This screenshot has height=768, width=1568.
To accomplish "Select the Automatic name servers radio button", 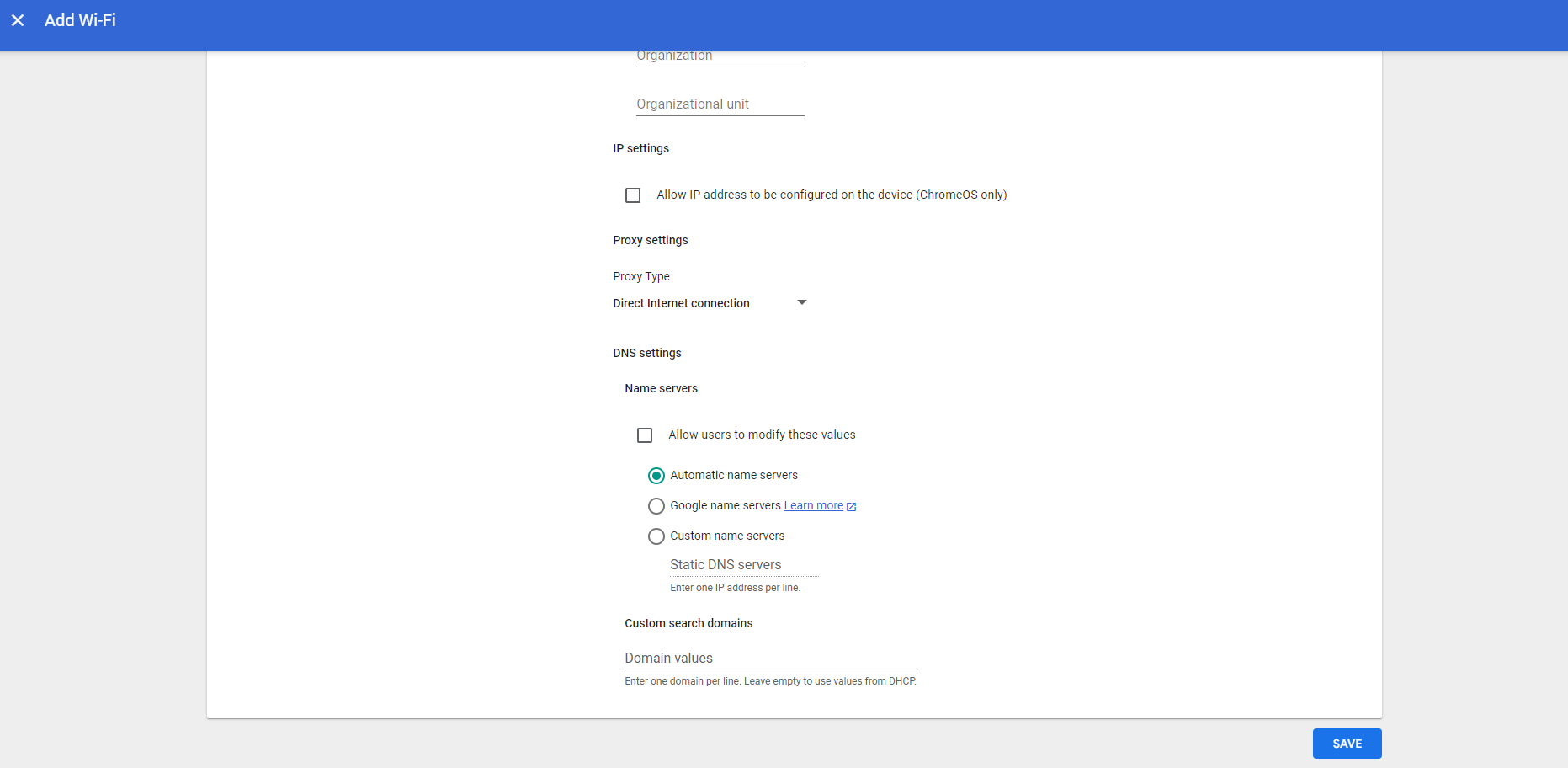I will click(656, 476).
